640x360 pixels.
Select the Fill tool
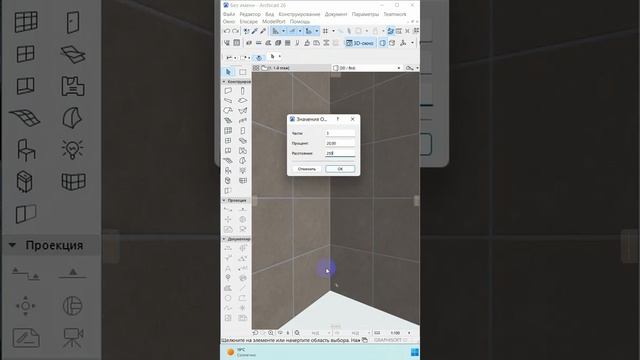point(228,288)
